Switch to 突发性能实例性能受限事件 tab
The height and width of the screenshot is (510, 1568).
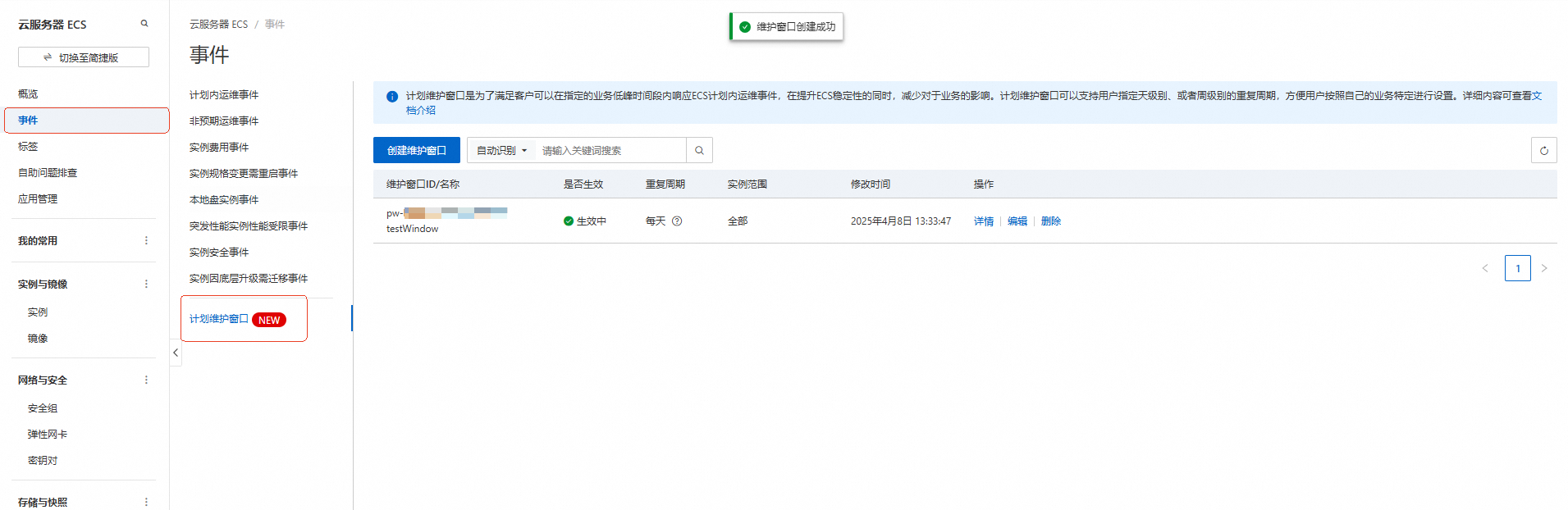(x=249, y=226)
